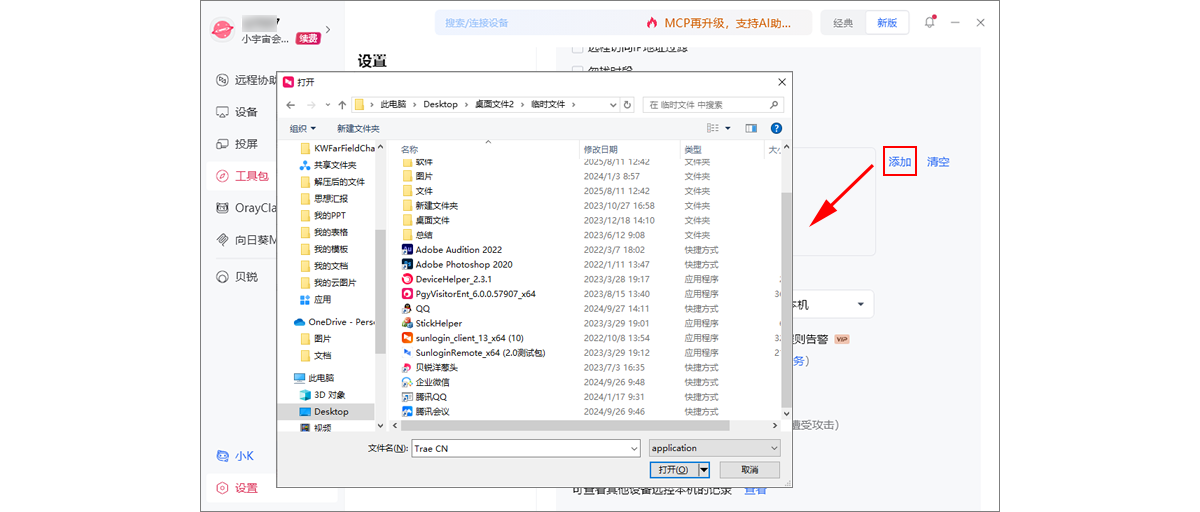This screenshot has height=512, width=1200.
Task: Click the 打开(O) button
Action: pos(672,469)
